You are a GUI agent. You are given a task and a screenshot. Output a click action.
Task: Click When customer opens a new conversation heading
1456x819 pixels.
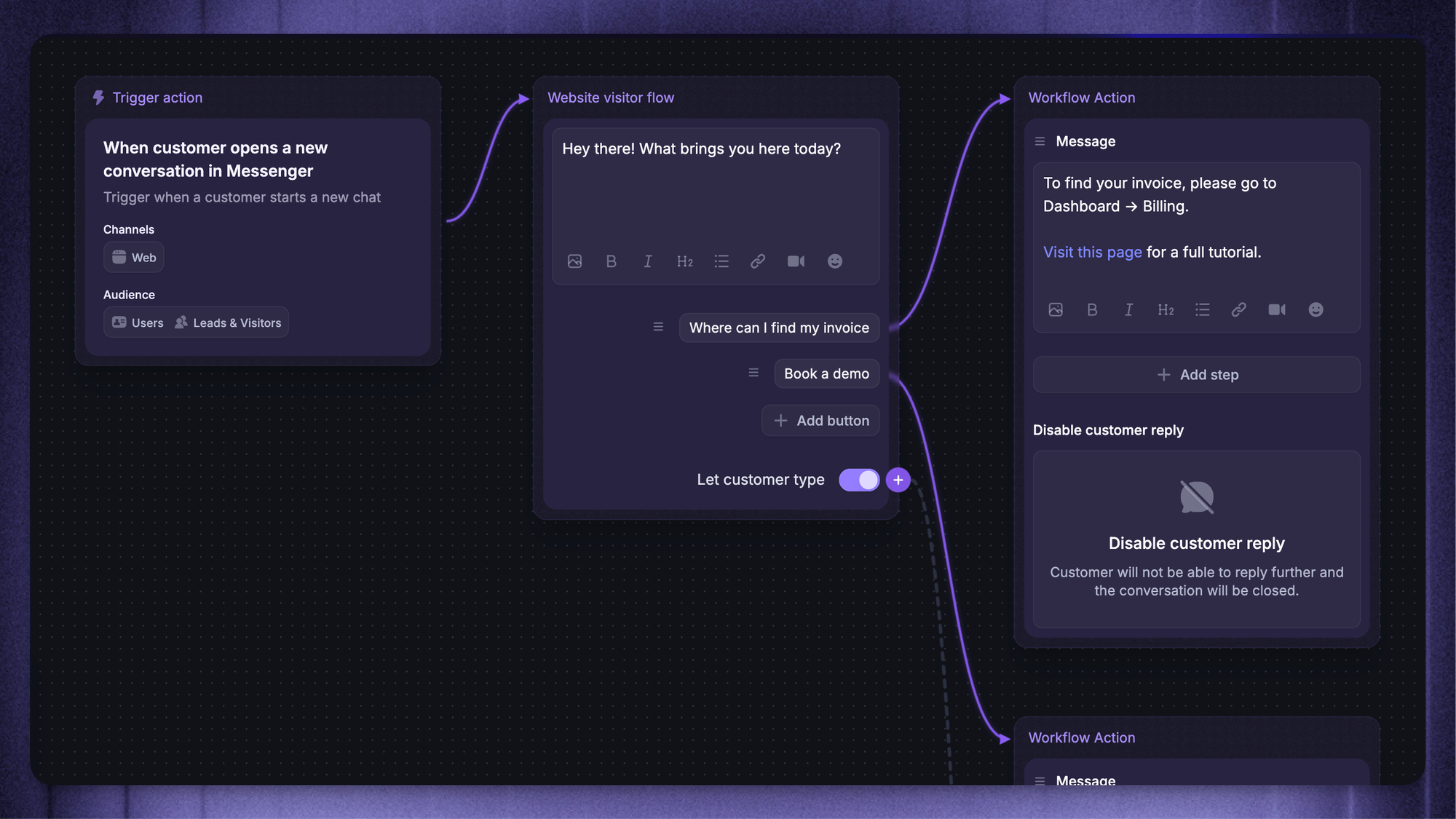(215, 159)
